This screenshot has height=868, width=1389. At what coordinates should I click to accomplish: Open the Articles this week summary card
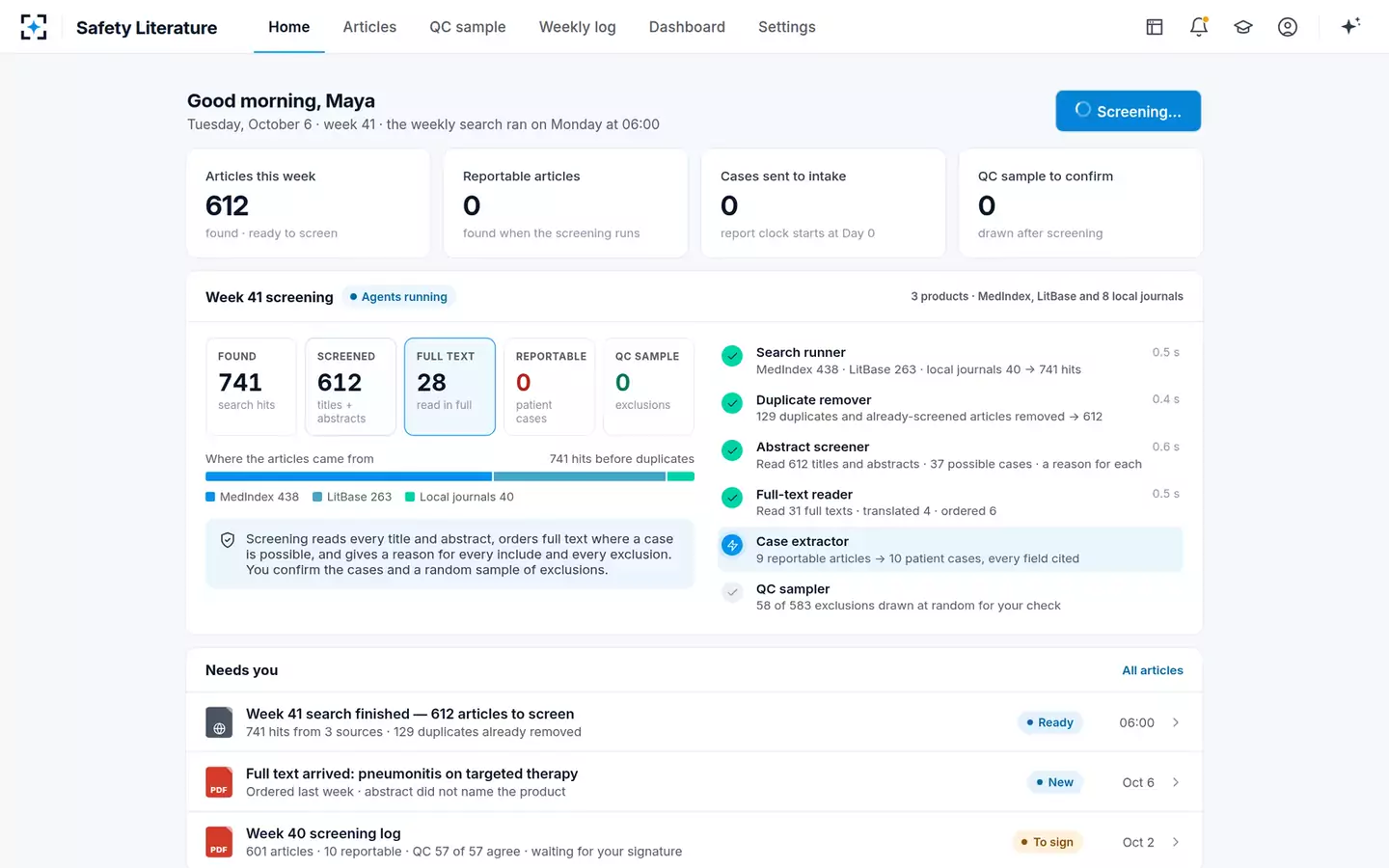(309, 203)
